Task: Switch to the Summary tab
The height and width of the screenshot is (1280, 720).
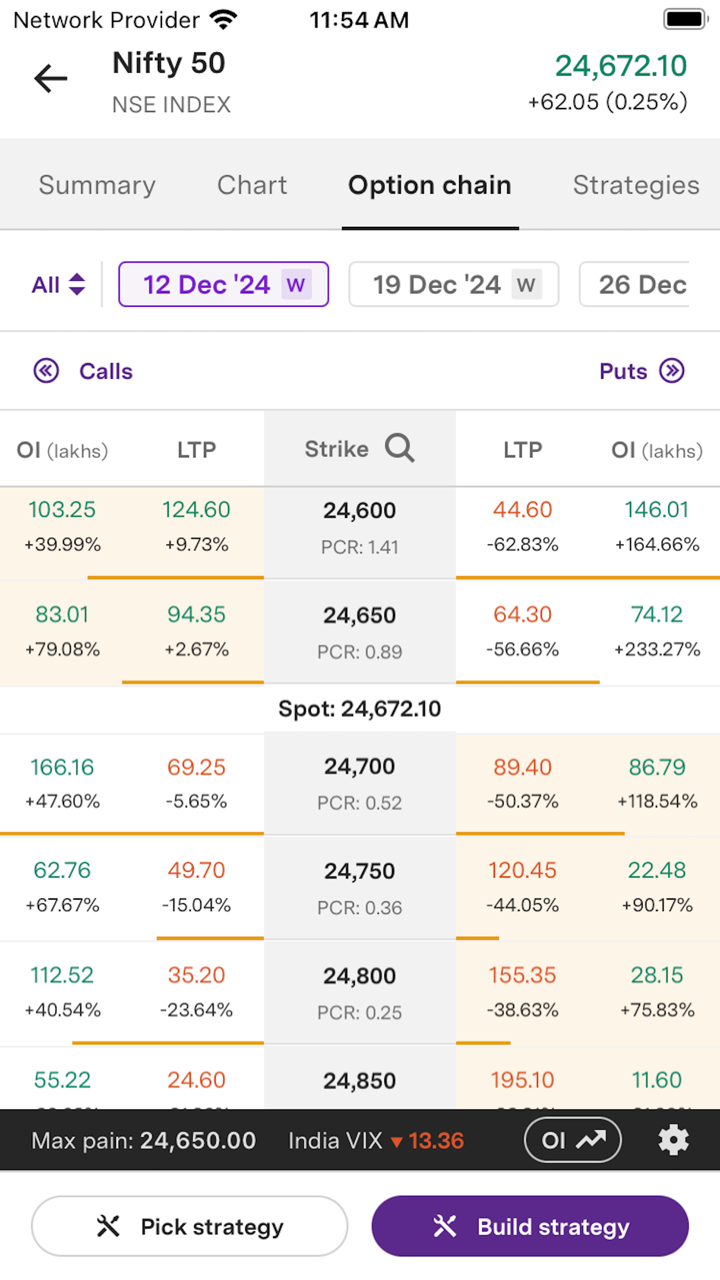Action: click(97, 185)
